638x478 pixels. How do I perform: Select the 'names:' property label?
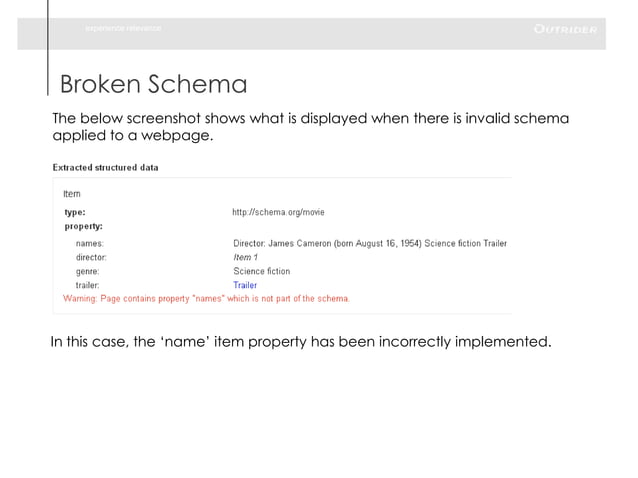pyautogui.click(x=90, y=243)
